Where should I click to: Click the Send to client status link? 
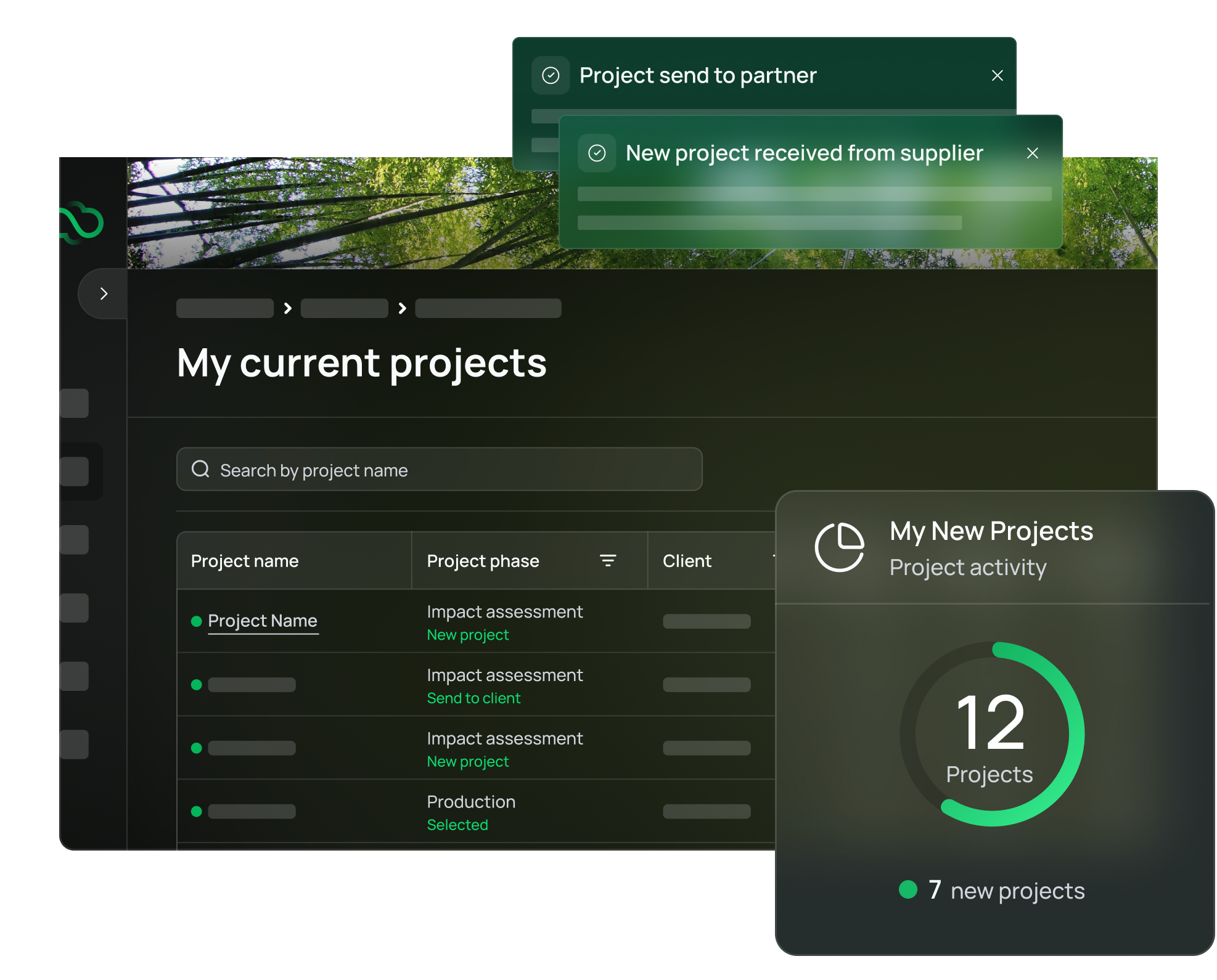point(473,698)
